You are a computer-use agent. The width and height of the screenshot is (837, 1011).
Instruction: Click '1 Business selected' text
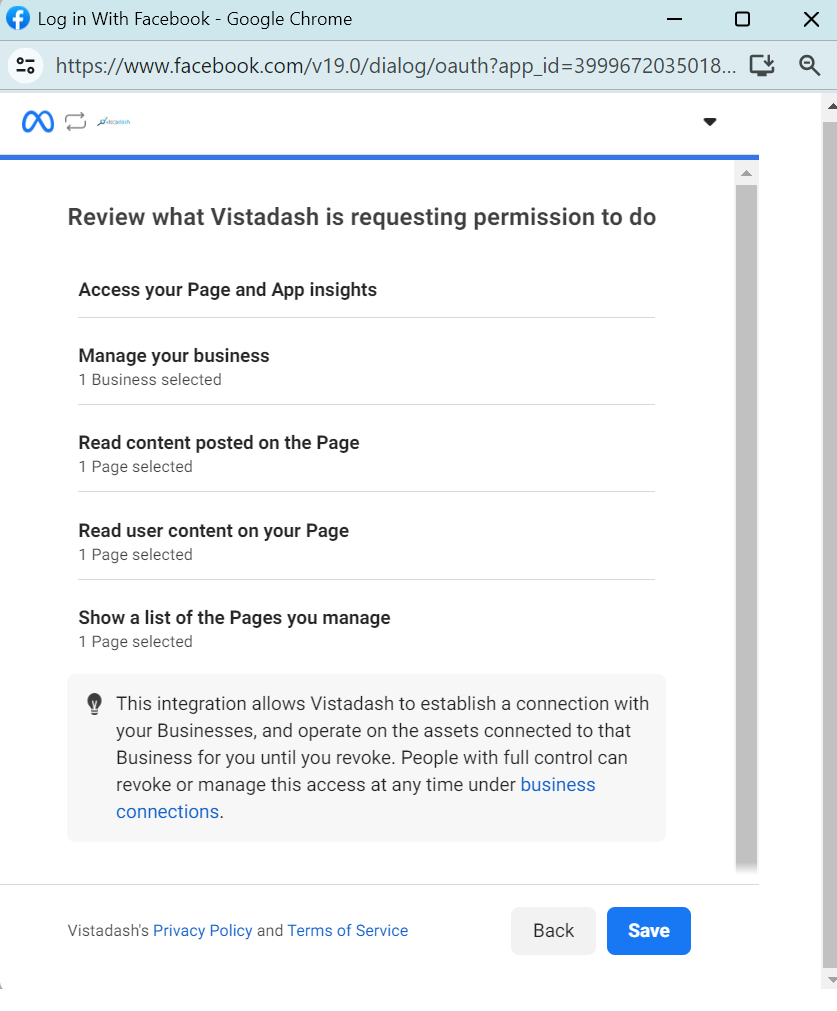pyautogui.click(x=150, y=379)
